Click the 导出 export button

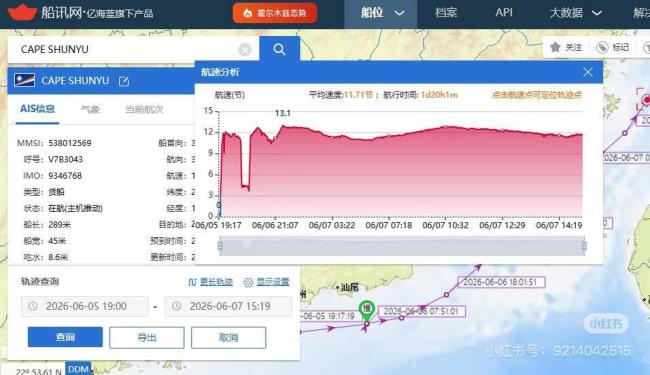(147, 337)
